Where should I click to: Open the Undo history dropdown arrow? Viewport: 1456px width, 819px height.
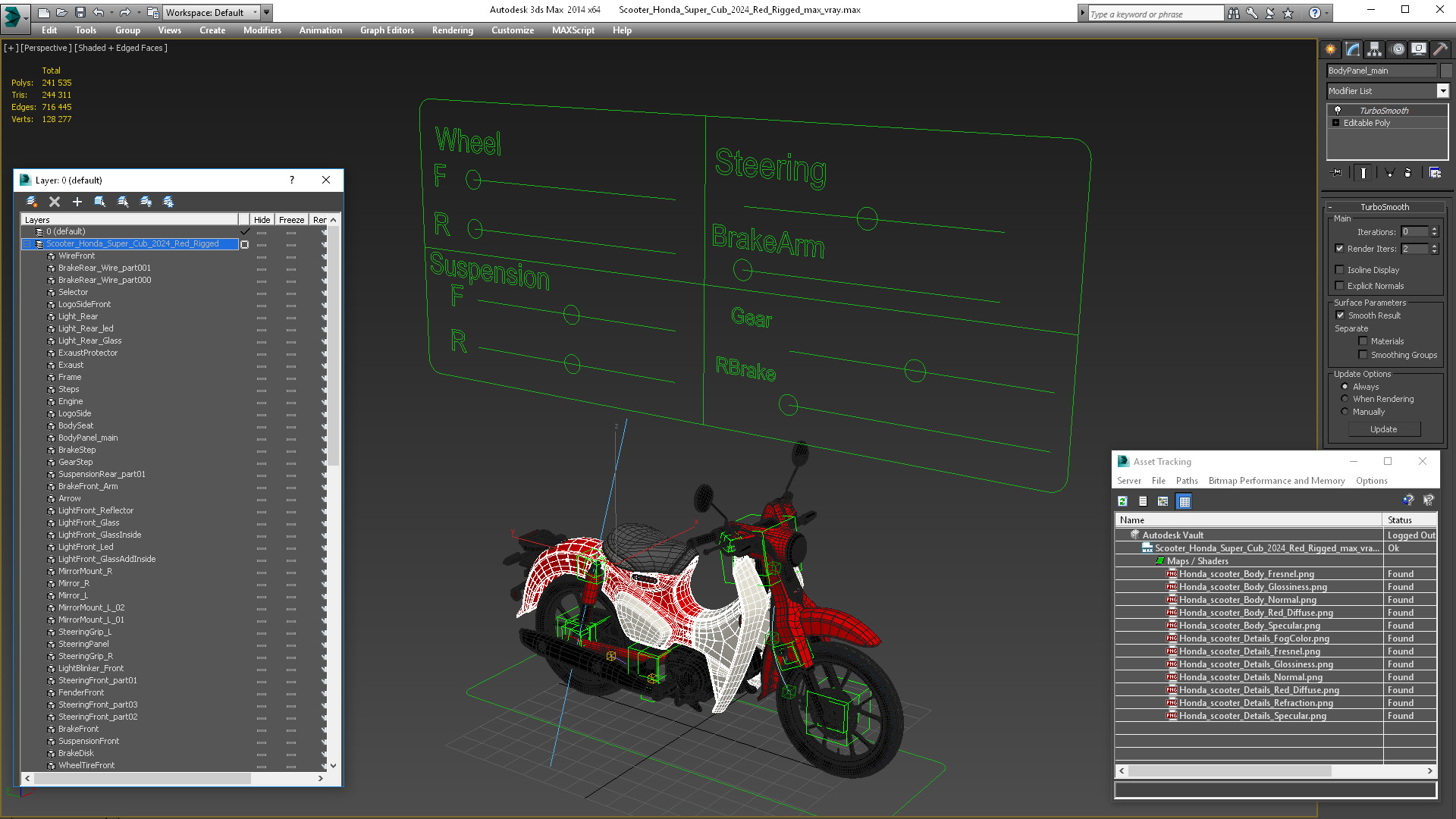(112, 13)
